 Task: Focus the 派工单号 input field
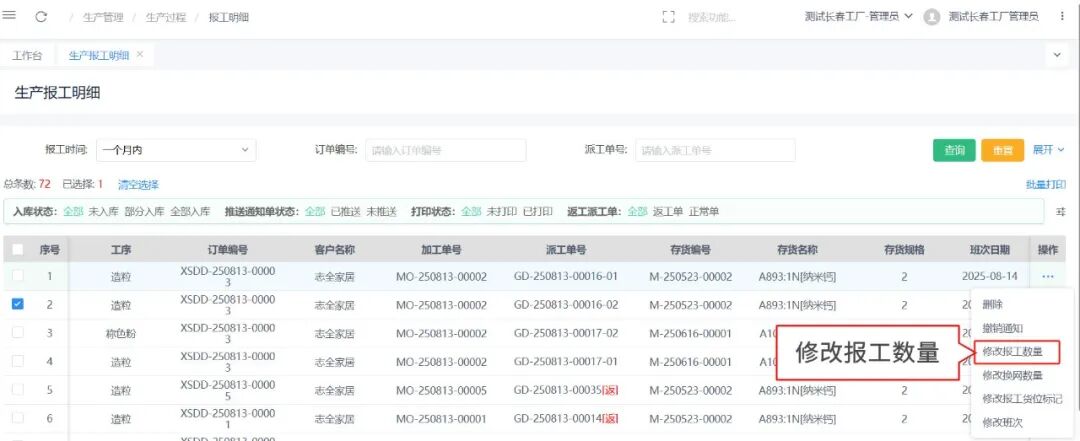pos(715,150)
